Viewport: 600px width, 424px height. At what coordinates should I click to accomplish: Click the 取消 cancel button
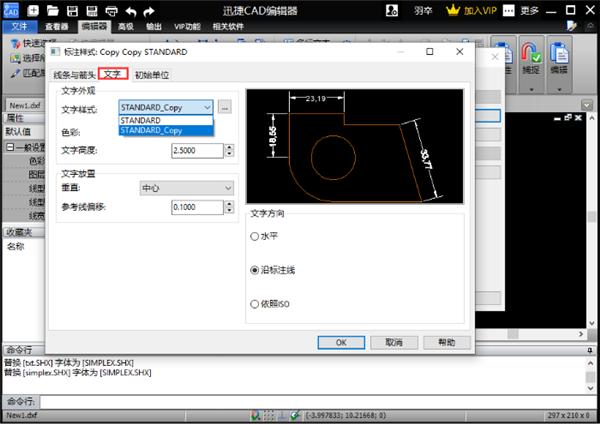tap(392, 342)
